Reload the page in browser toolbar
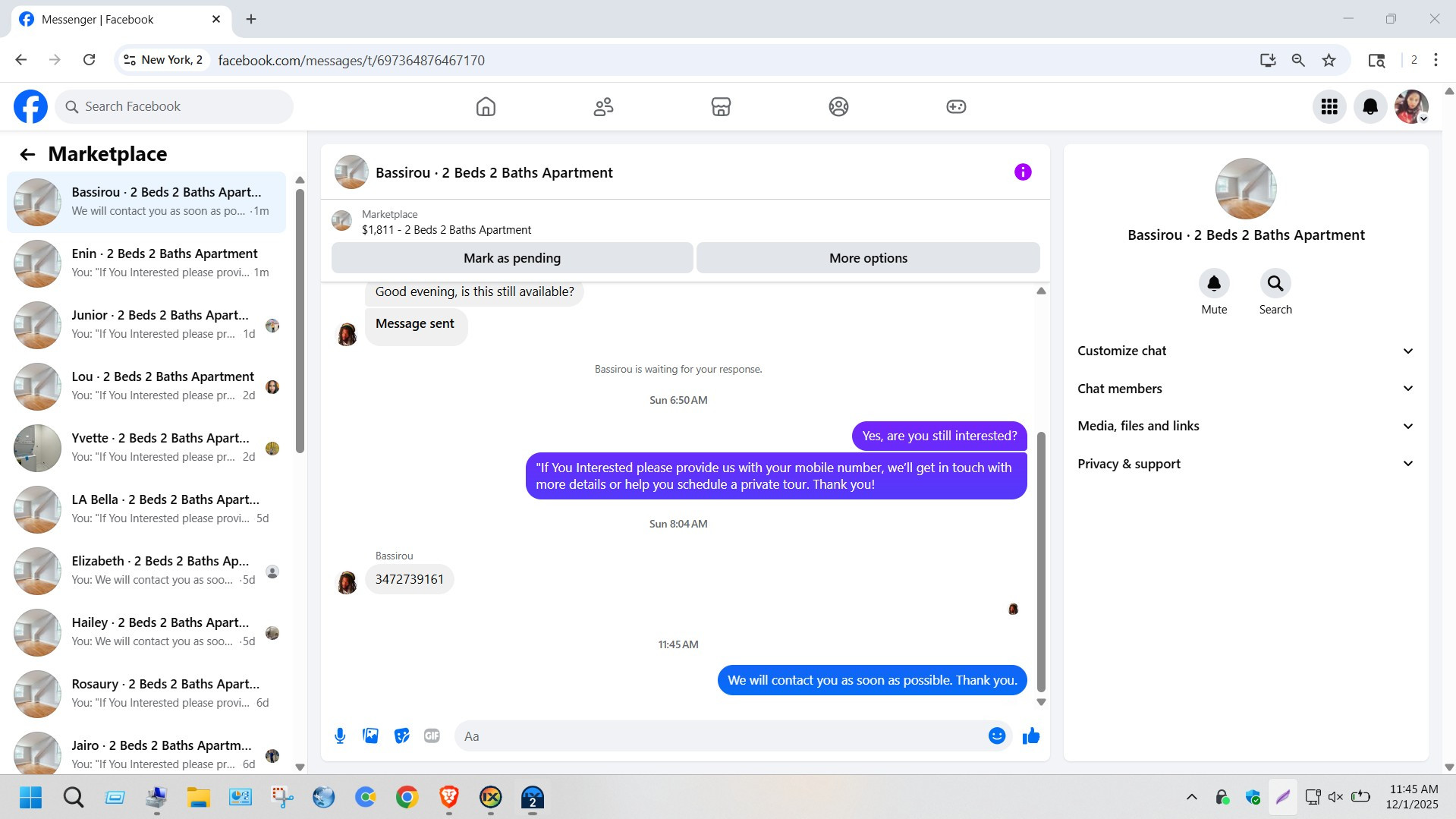The height and width of the screenshot is (819, 1456). pyautogui.click(x=89, y=60)
